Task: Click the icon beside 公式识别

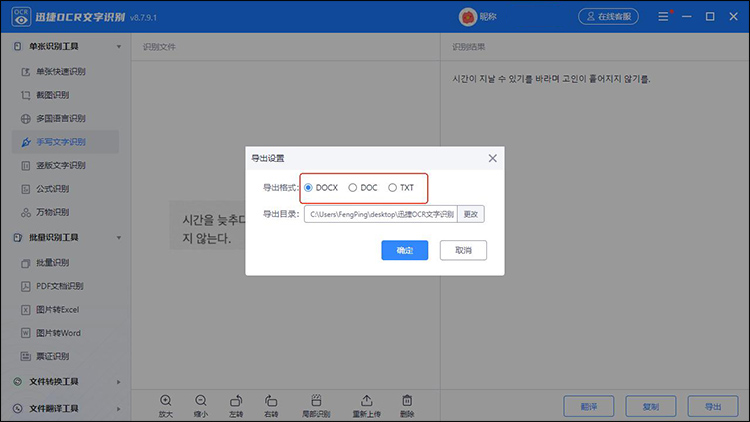Action: tap(26, 189)
